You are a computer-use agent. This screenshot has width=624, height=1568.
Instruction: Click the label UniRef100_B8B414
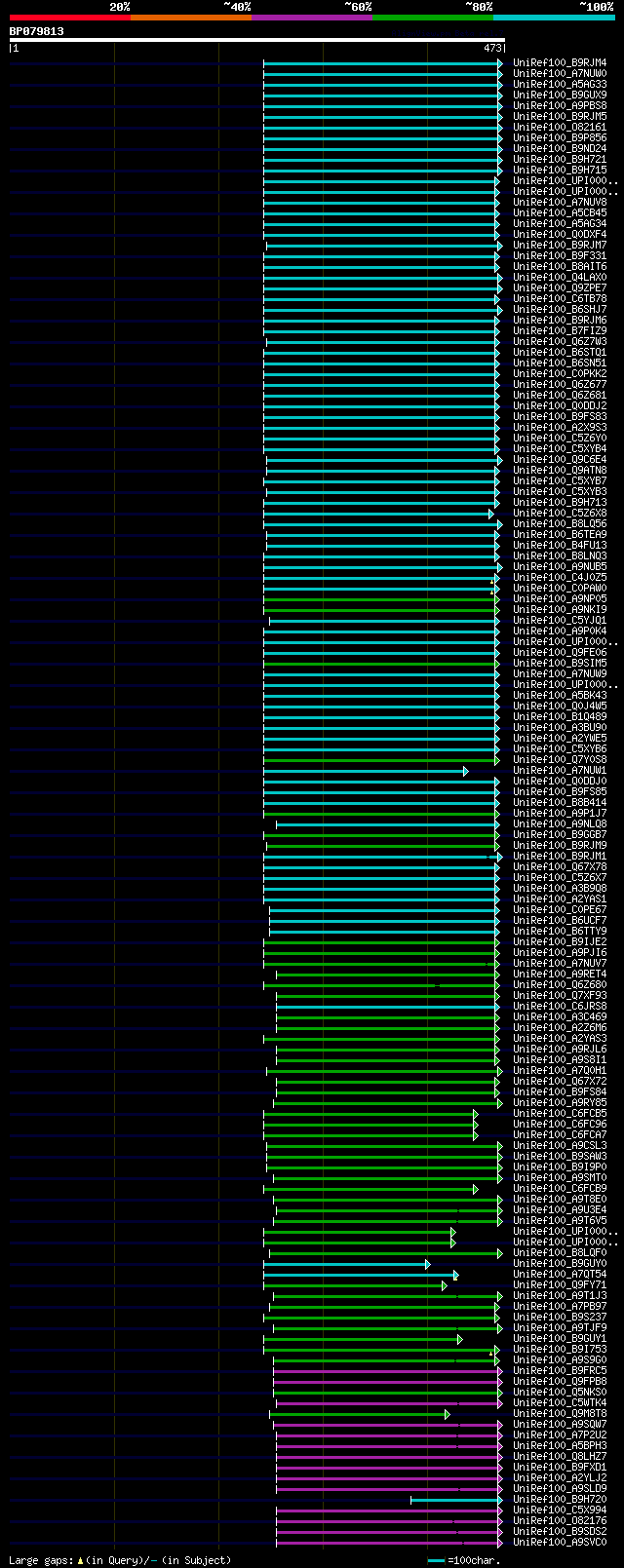pyautogui.click(x=560, y=803)
